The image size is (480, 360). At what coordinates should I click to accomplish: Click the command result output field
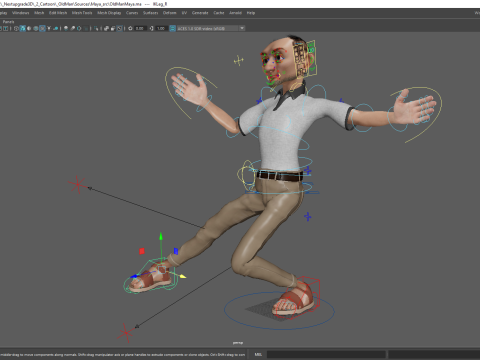pyautogui.click(x=434, y=354)
